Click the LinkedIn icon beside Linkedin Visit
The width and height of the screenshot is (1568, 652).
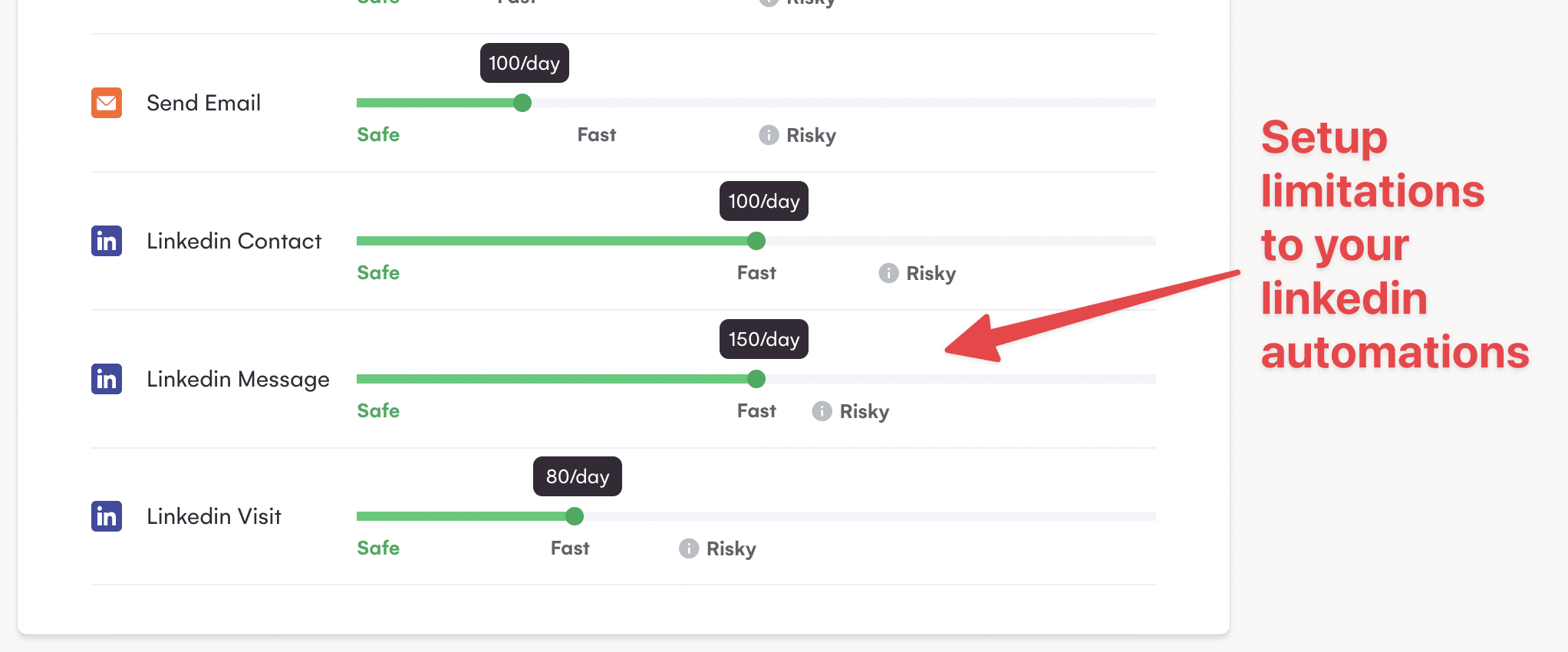(x=107, y=516)
